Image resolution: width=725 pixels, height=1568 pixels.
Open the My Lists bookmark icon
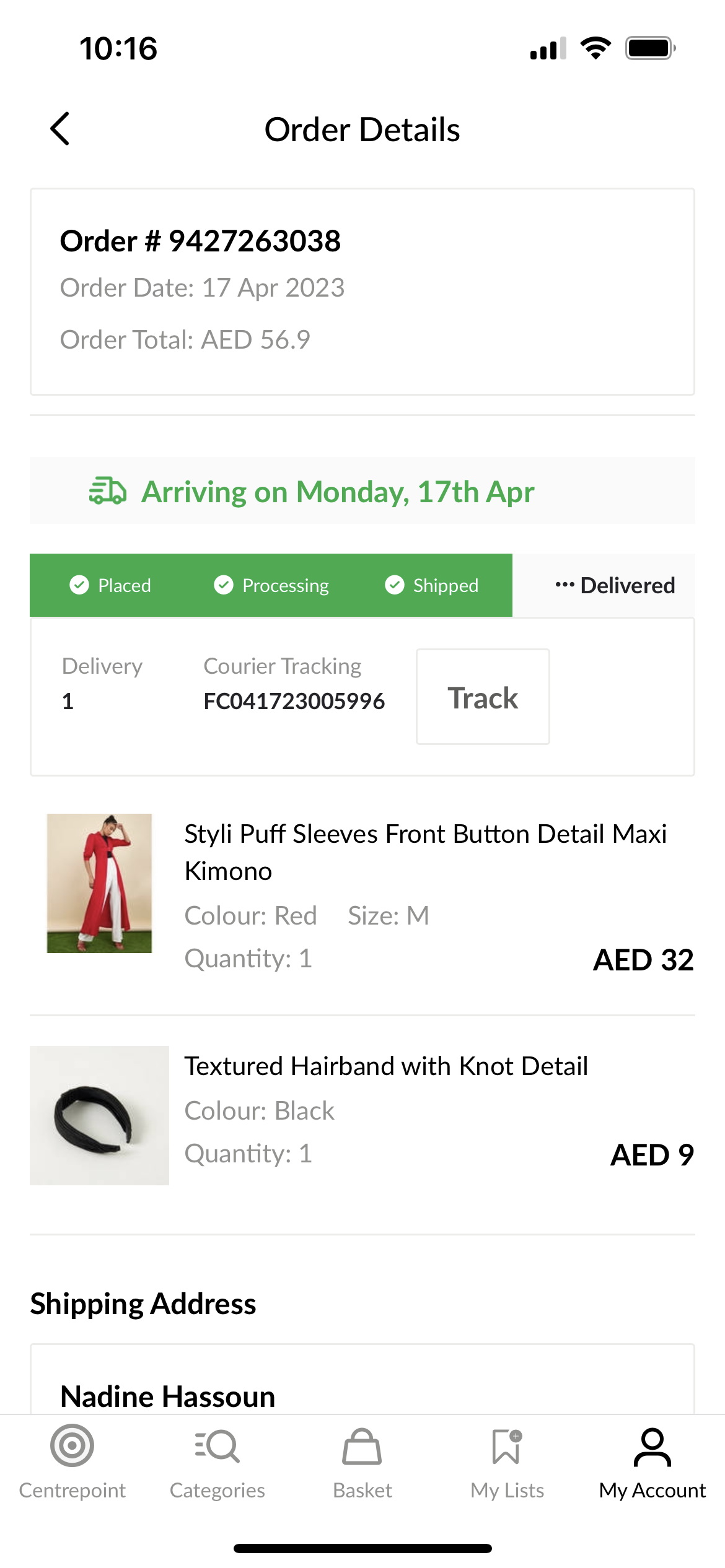pyautogui.click(x=507, y=1446)
